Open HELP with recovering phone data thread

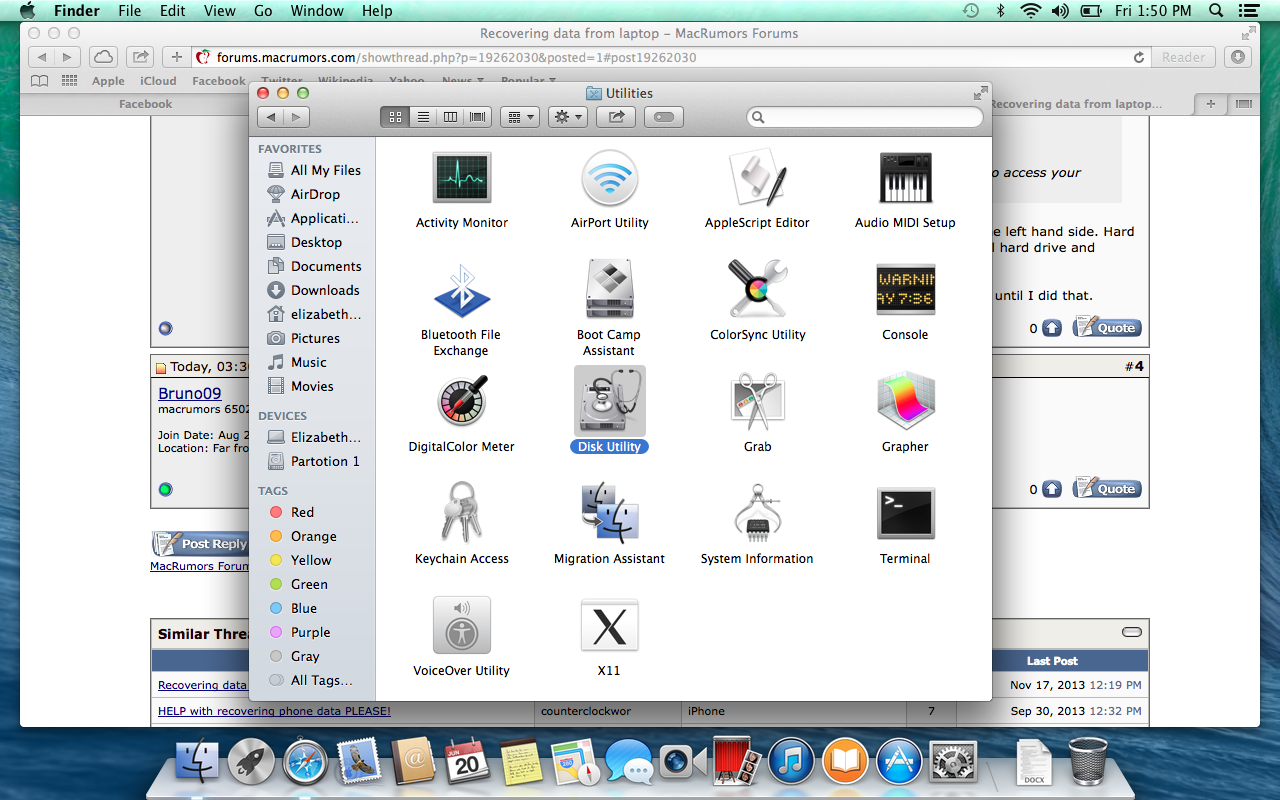coord(274,711)
